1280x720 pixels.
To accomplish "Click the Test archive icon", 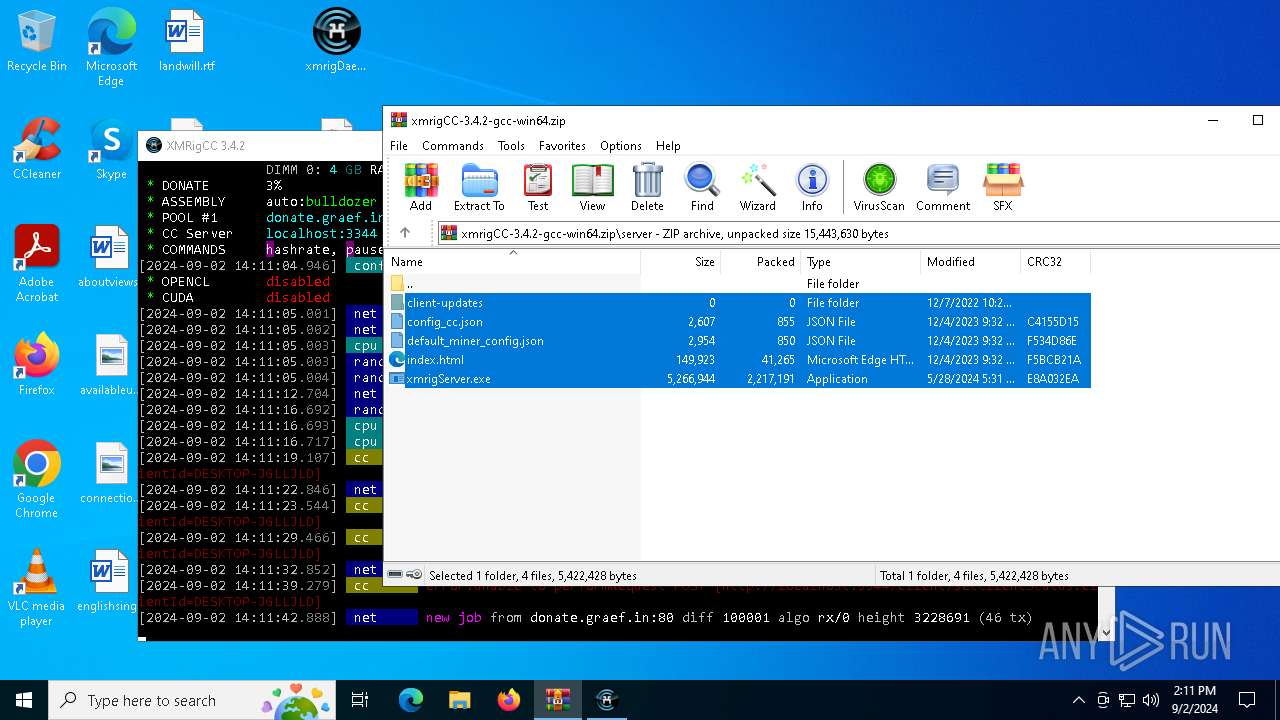I will 538,187.
